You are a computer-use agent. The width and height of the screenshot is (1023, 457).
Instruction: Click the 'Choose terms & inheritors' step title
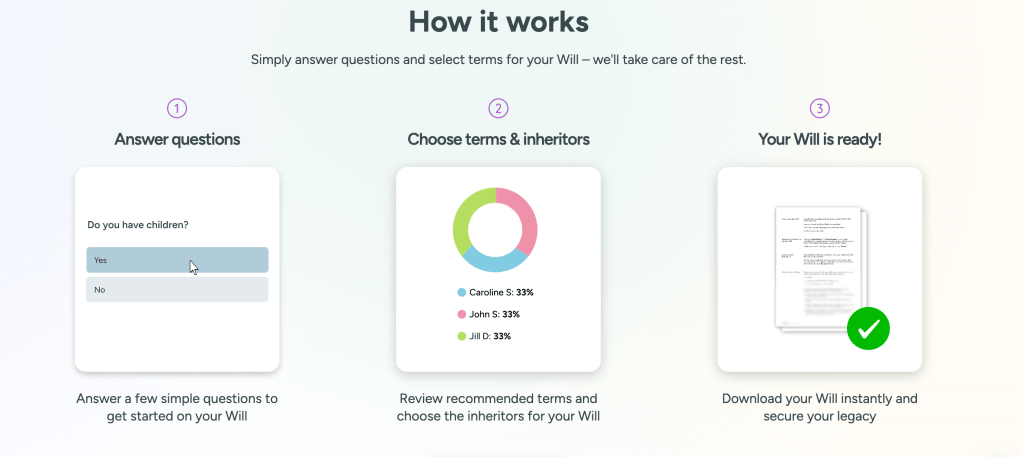coord(498,139)
